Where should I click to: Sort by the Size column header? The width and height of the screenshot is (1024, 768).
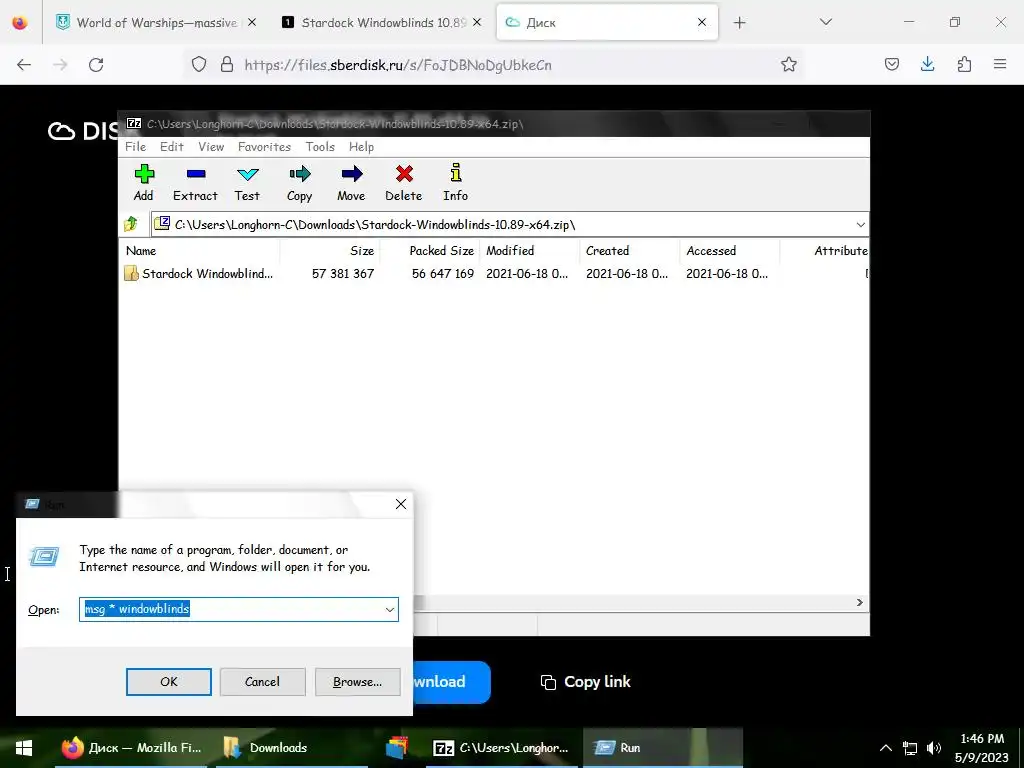point(330,251)
